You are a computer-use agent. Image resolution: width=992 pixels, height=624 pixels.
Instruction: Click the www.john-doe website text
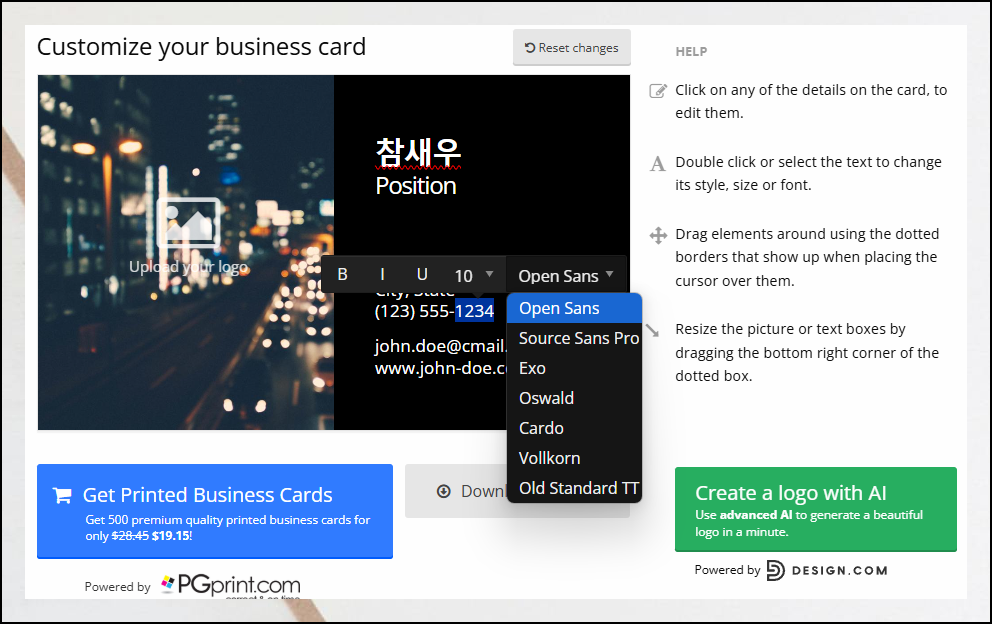pos(440,368)
